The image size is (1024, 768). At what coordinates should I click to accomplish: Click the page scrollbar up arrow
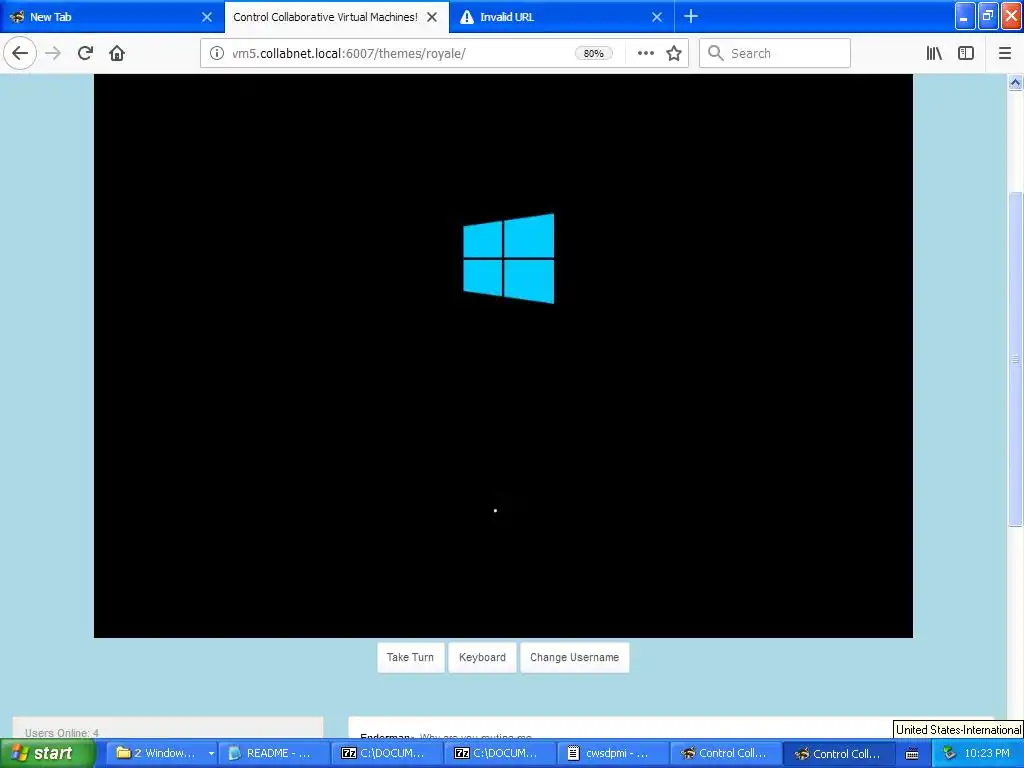point(1015,83)
